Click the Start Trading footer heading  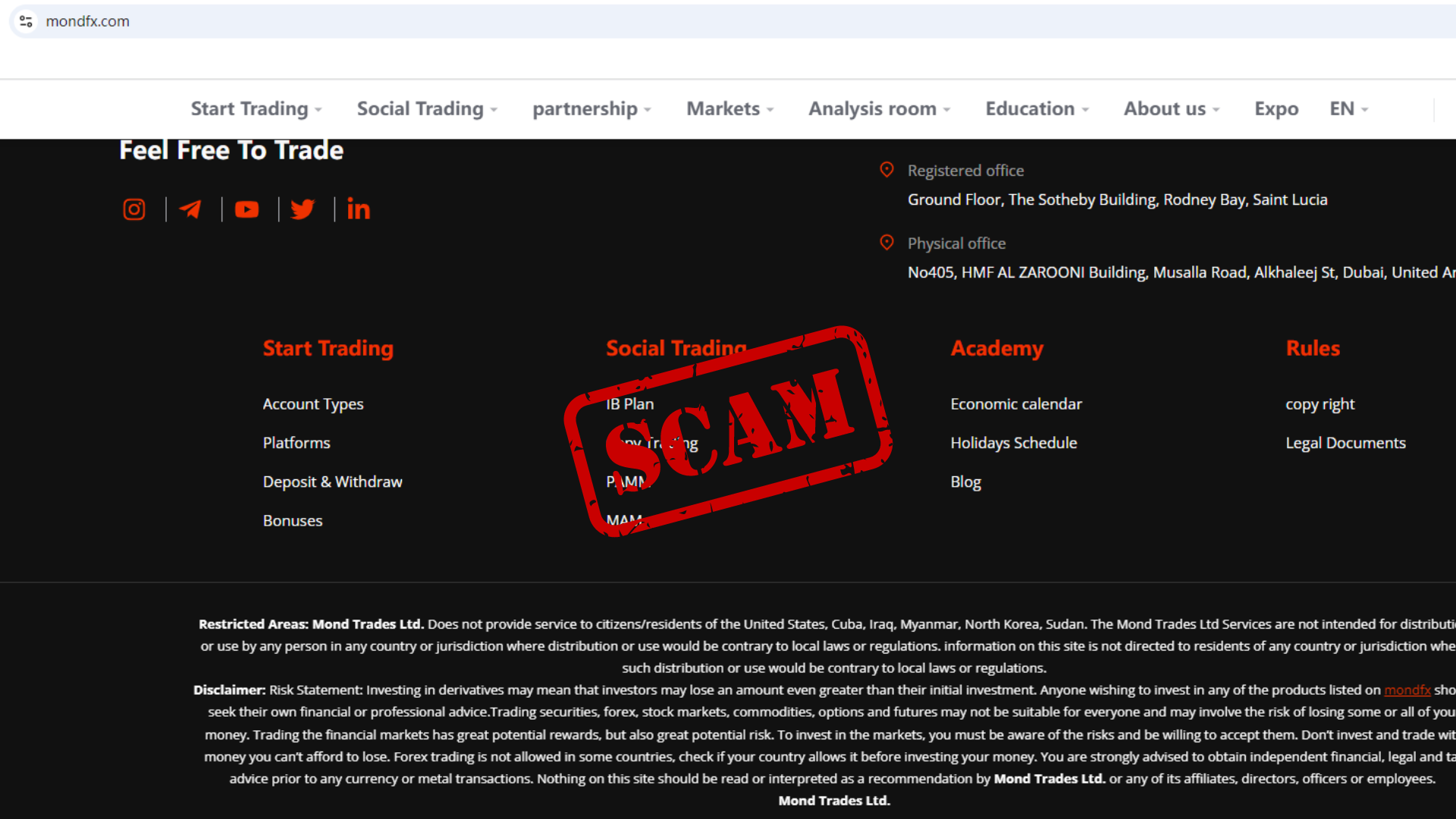pyautogui.click(x=328, y=348)
